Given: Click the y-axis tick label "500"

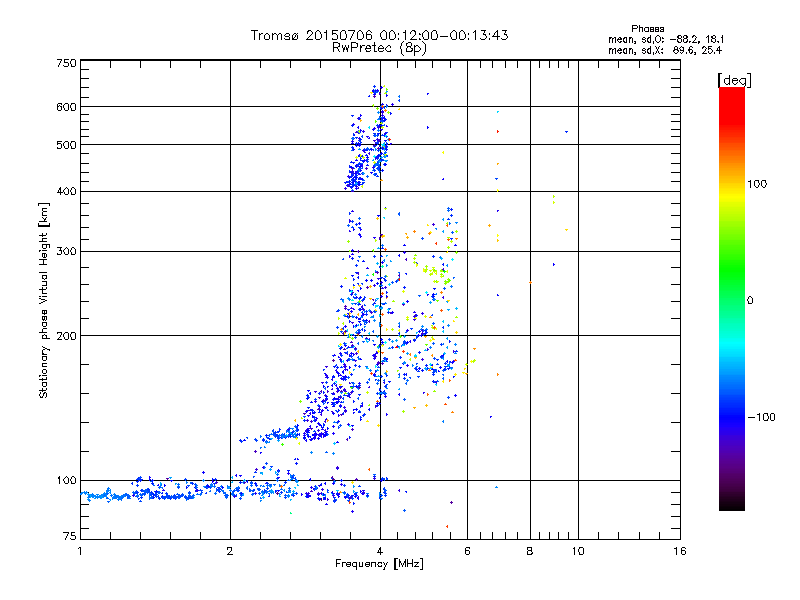Looking at the screenshot, I should pyautogui.click(x=66, y=145).
